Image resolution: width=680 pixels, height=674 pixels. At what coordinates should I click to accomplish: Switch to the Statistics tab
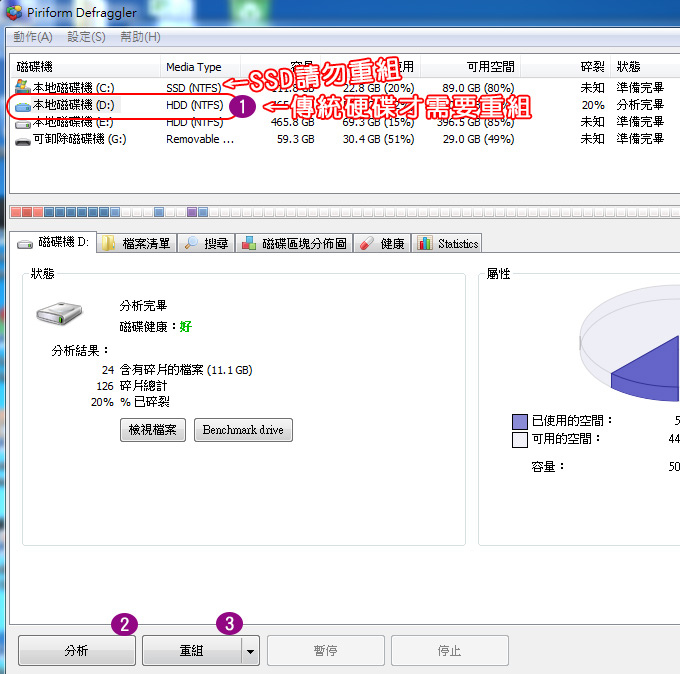click(447, 243)
